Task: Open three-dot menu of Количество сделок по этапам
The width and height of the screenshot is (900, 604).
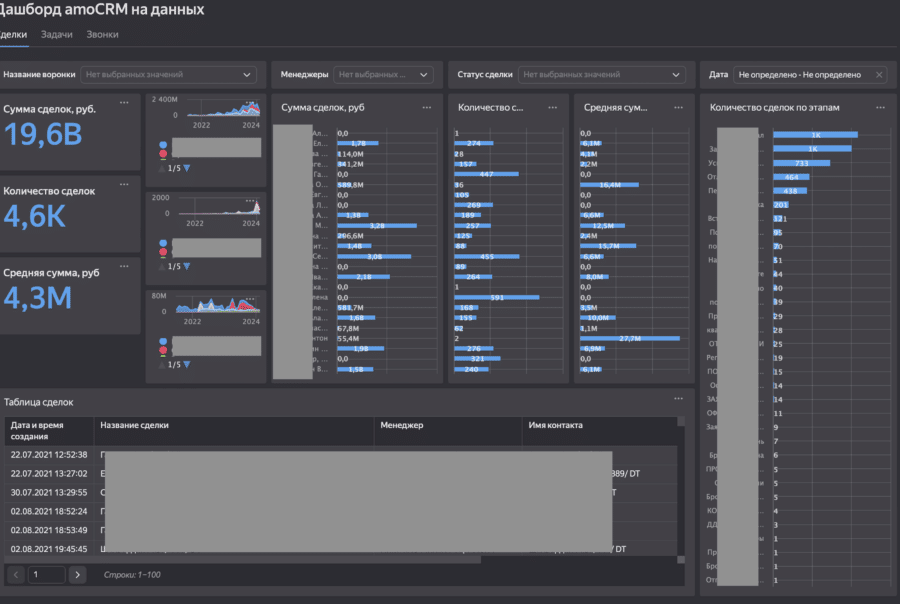Action: (880, 107)
